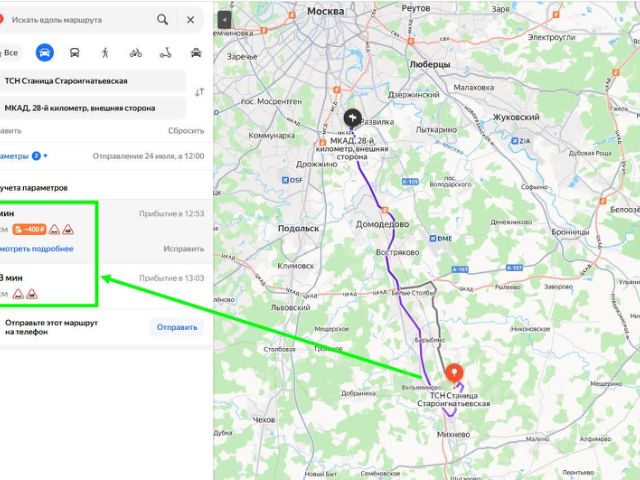The height and width of the screenshot is (480, 640).
Task: Click Реутов label on map
Action: tap(416, 8)
